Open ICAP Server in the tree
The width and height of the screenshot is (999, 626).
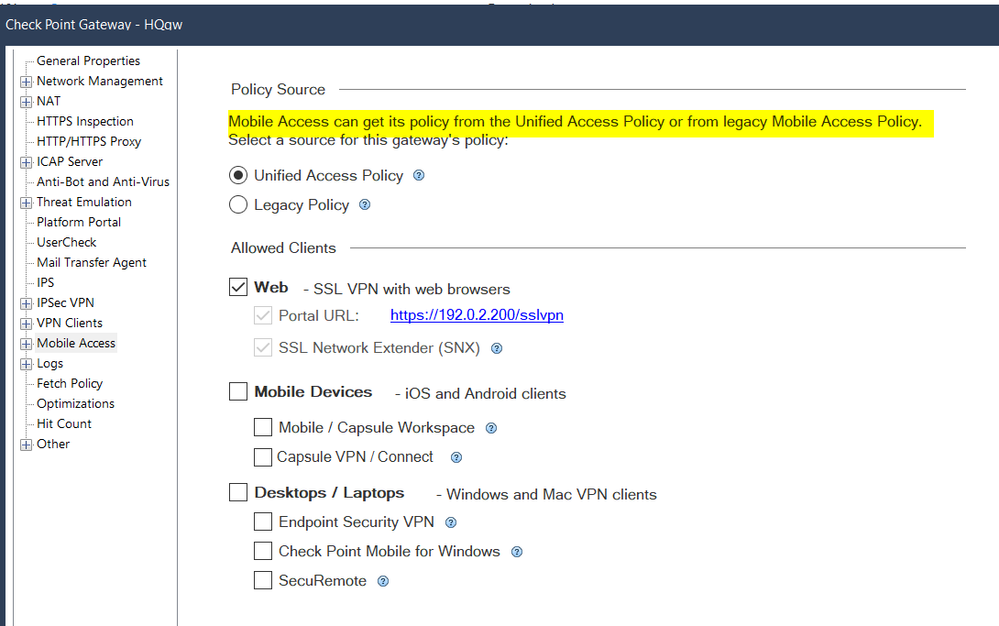pyautogui.click(x=70, y=161)
